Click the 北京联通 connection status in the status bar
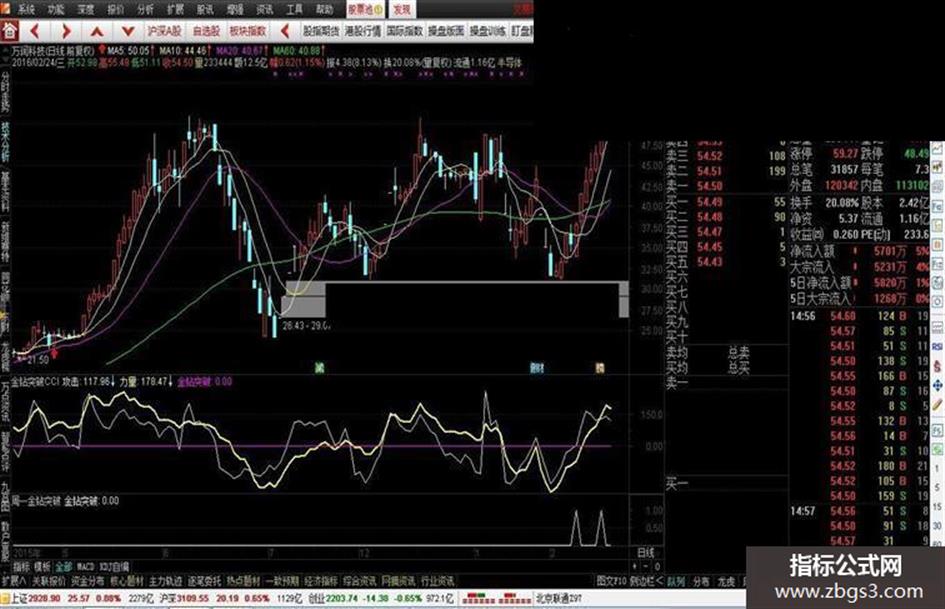The height and width of the screenshot is (609, 945). click(x=559, y=599)
